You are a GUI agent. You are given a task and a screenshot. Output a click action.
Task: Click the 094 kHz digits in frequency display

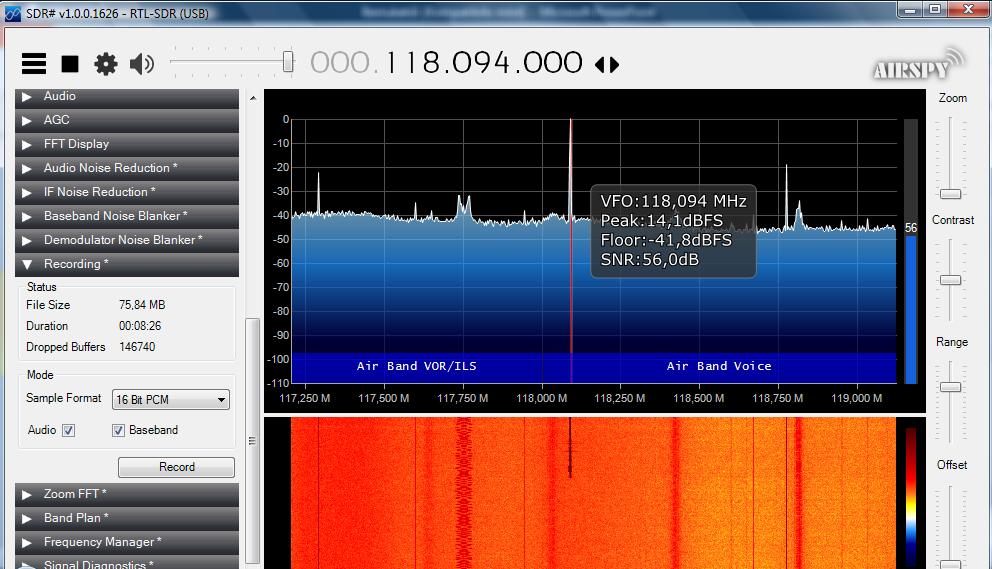point(481,63)
